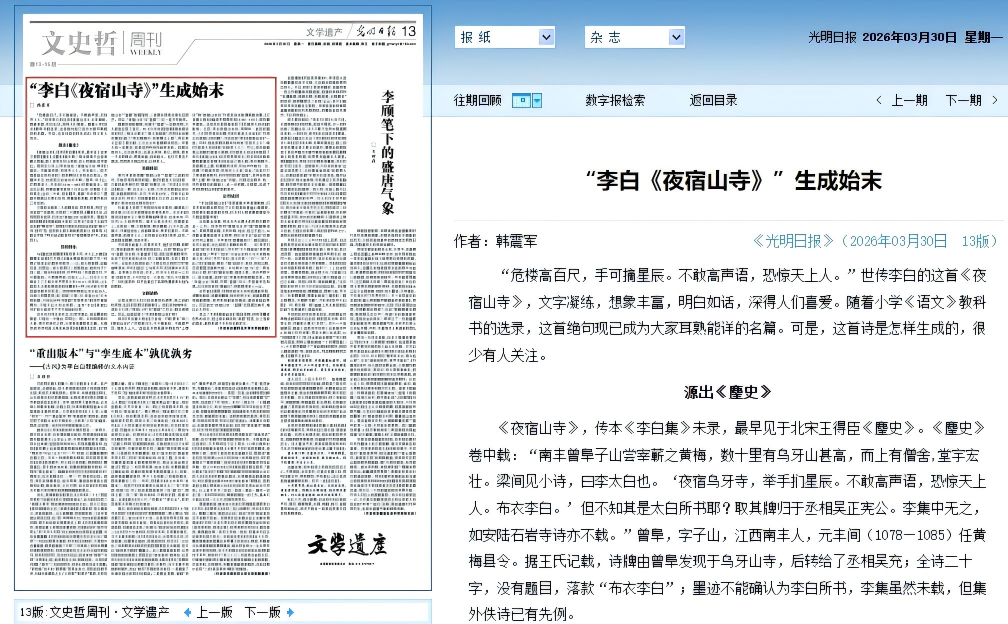Go to previous issue via 上一期
The width and height of the screenshot is (1008, 624).
(x=909, y=100)
